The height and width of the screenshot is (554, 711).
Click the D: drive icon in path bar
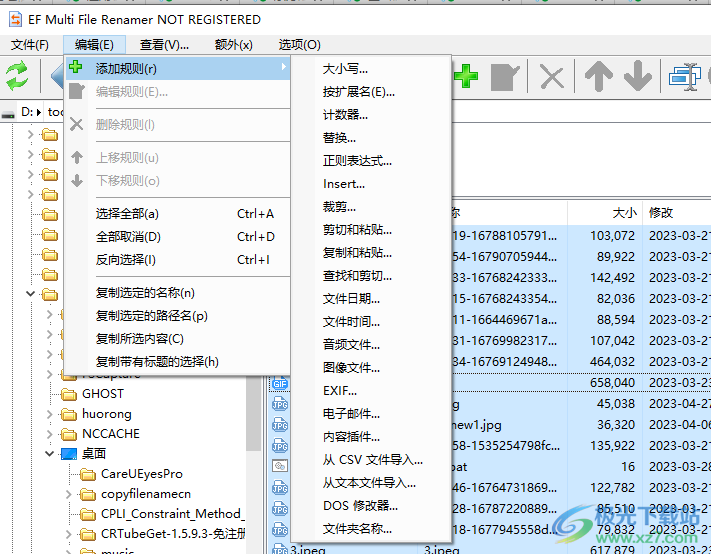8,113
